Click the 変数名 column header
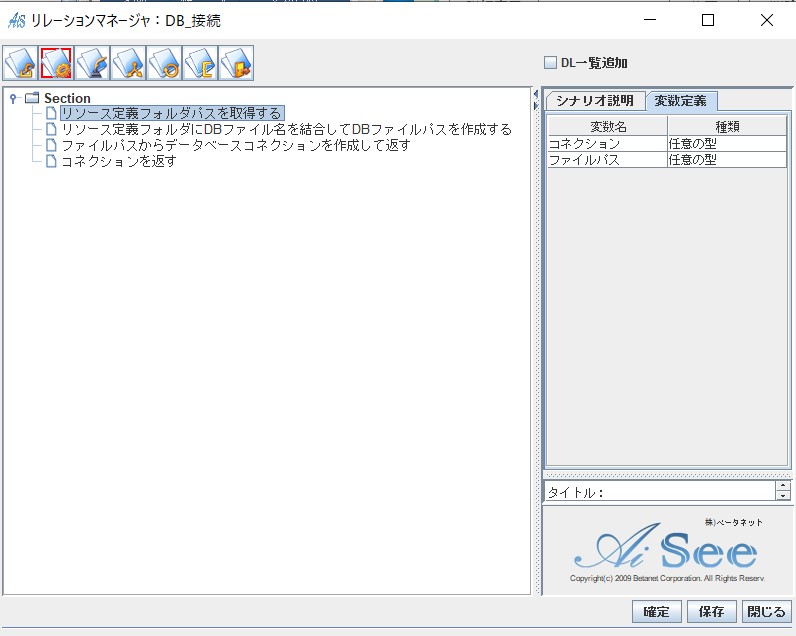This screenshot has height=636, width=796. point(608,126)
